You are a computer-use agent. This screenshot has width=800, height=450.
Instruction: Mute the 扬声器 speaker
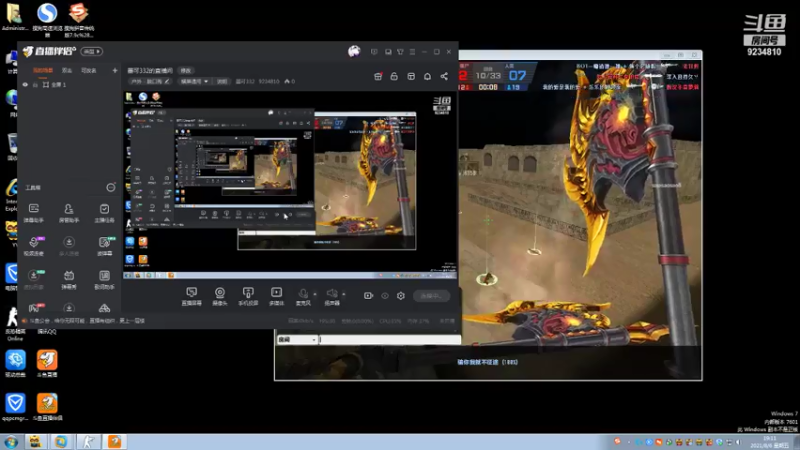[x=332, y=296]
